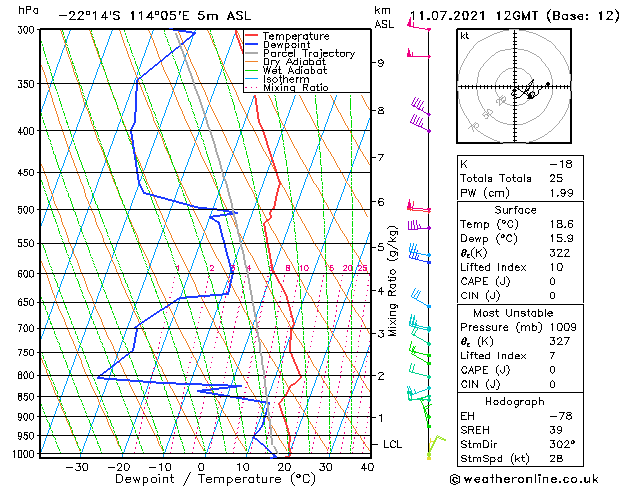Click the EH value -78
The width and height of the screenshot is (629, 486).
click(x=561, y=416)
